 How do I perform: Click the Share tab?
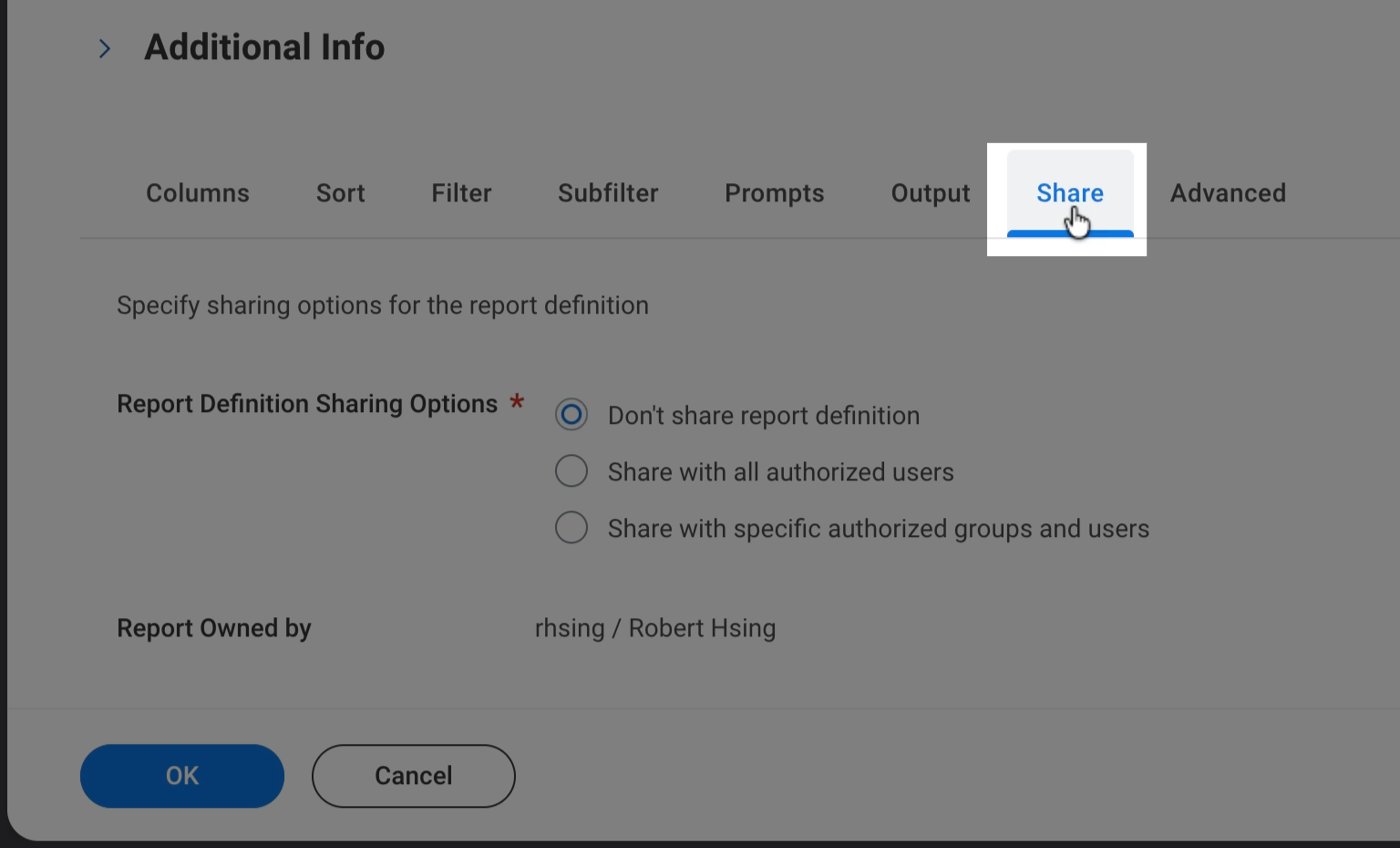1070,193
